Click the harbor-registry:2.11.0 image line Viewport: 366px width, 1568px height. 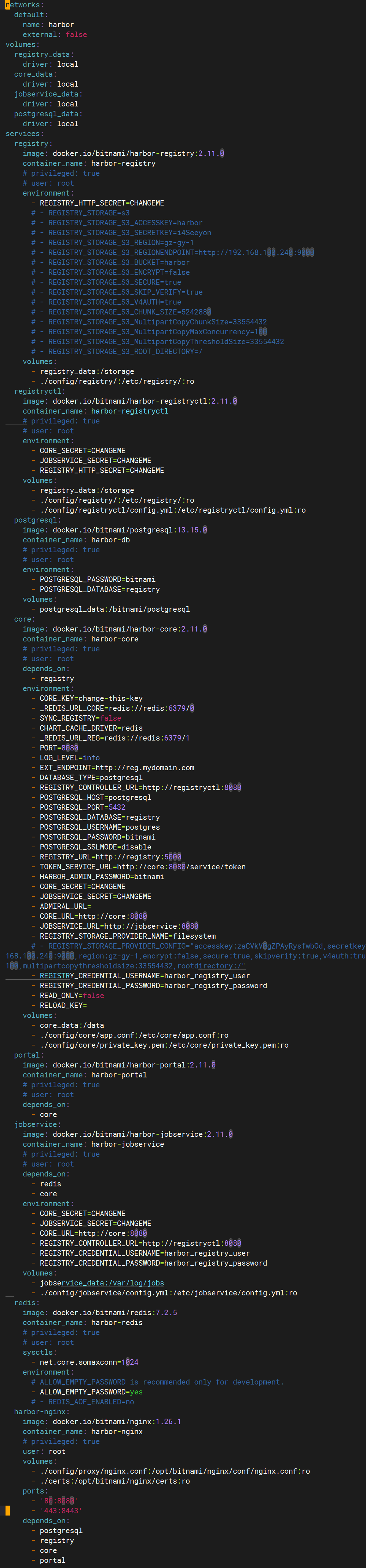point(124,153)
